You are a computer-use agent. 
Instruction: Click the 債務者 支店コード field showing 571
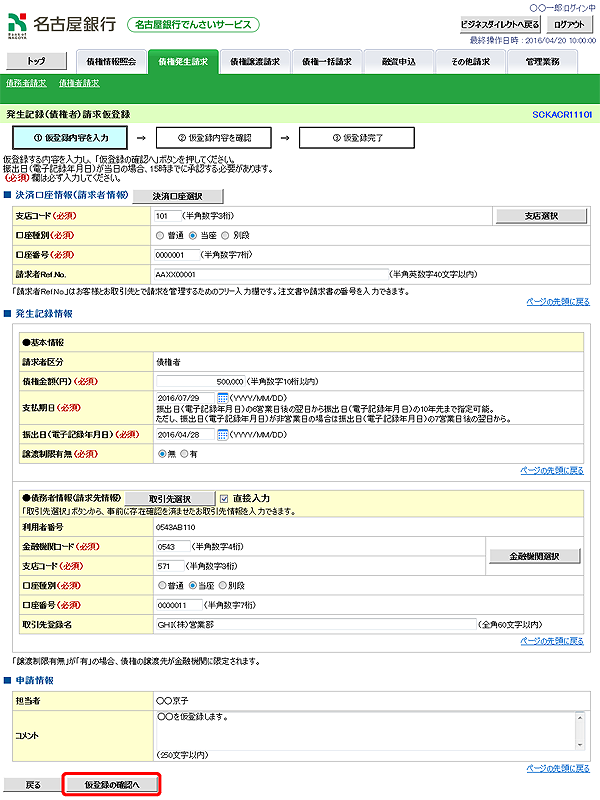click(170, 566)
